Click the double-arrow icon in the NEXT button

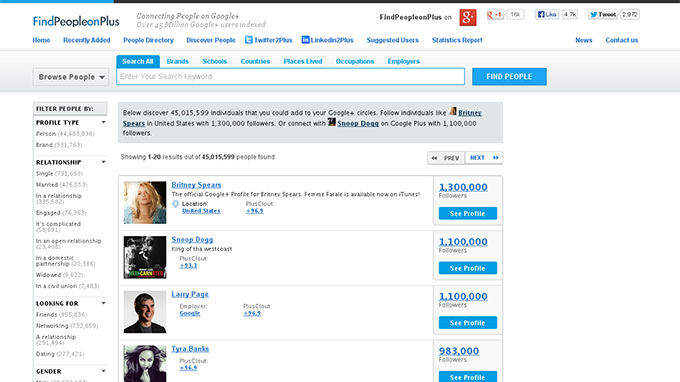point(496,158)
